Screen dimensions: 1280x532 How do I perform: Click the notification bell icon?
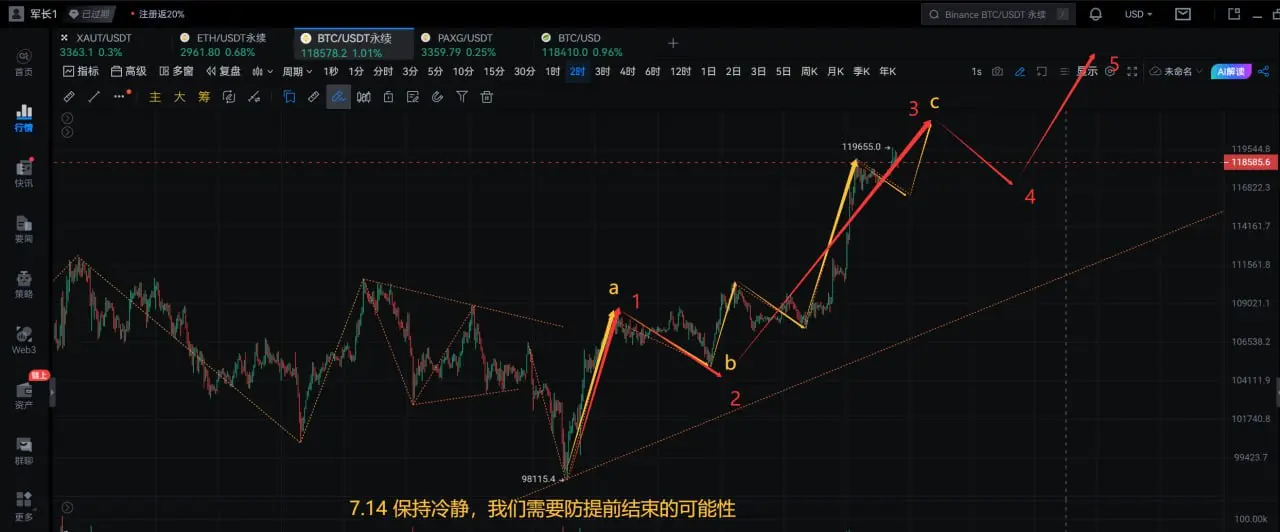[1096, 14]
